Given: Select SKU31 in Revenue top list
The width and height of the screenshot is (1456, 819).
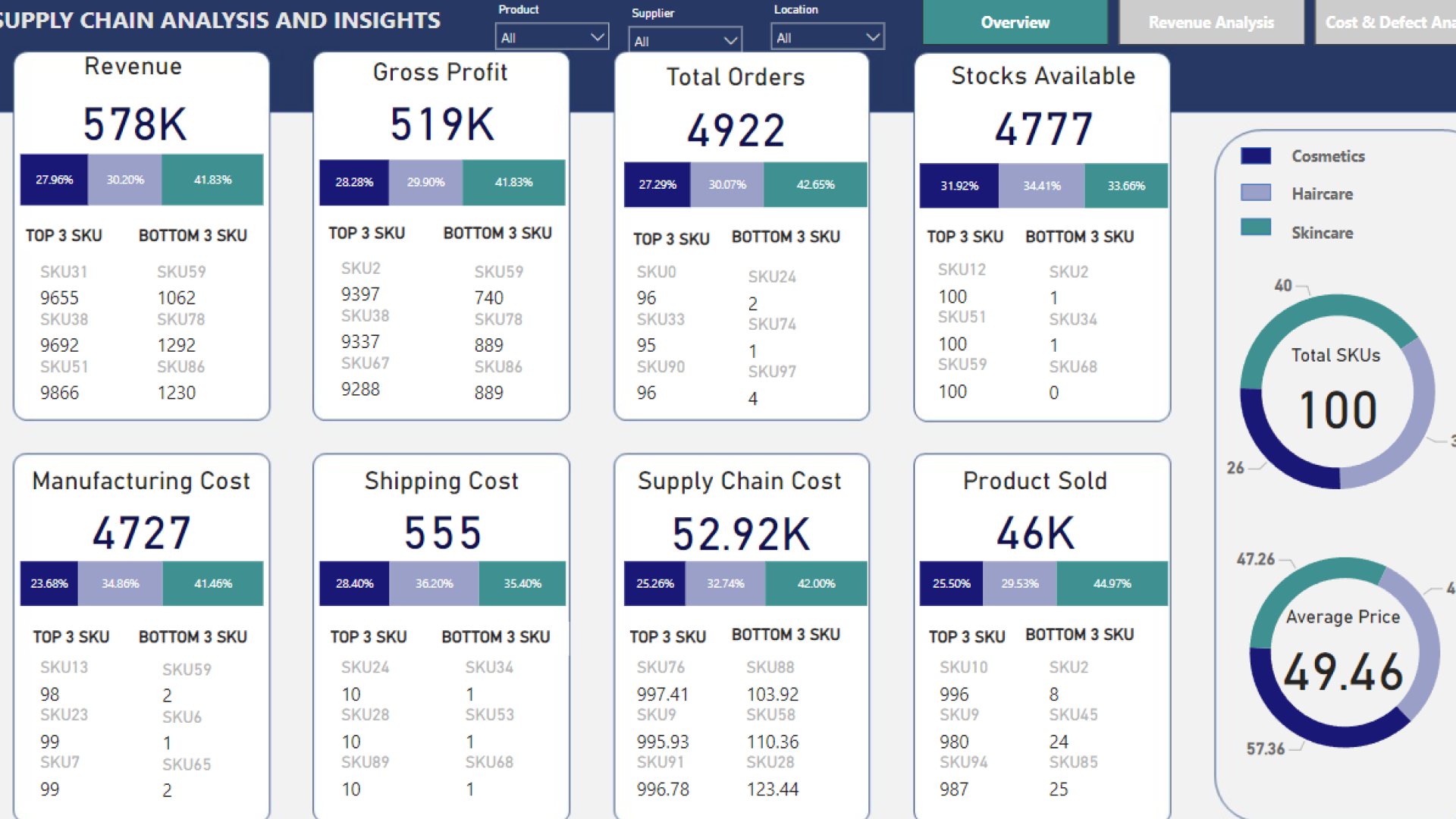Looking at the screenshot, I should tap(64, 271).
